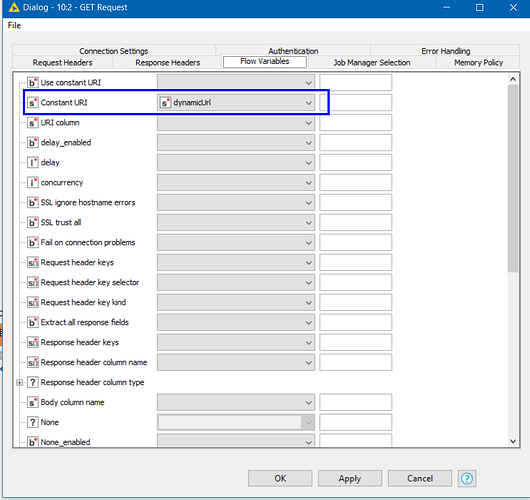
Task: Open the File menu
Action: tap(14, 25)
